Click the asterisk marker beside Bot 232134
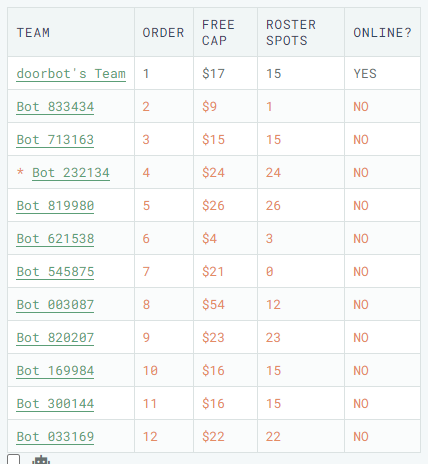Image resolution: width=428 pixels, height=464 pixels. pyautogui.click(x=20, y=172)
